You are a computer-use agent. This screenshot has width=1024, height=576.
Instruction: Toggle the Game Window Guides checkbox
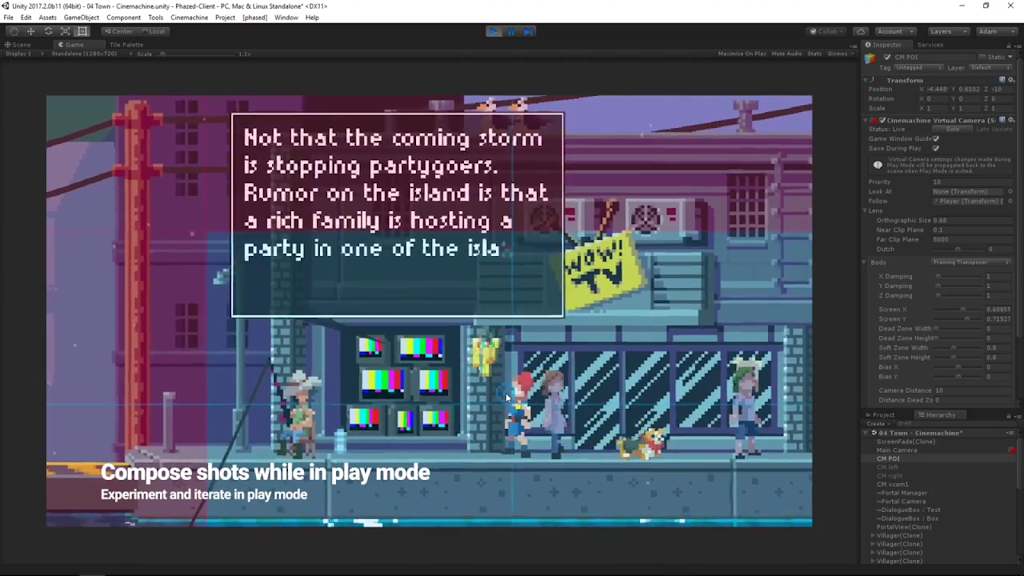coord(935,138)
